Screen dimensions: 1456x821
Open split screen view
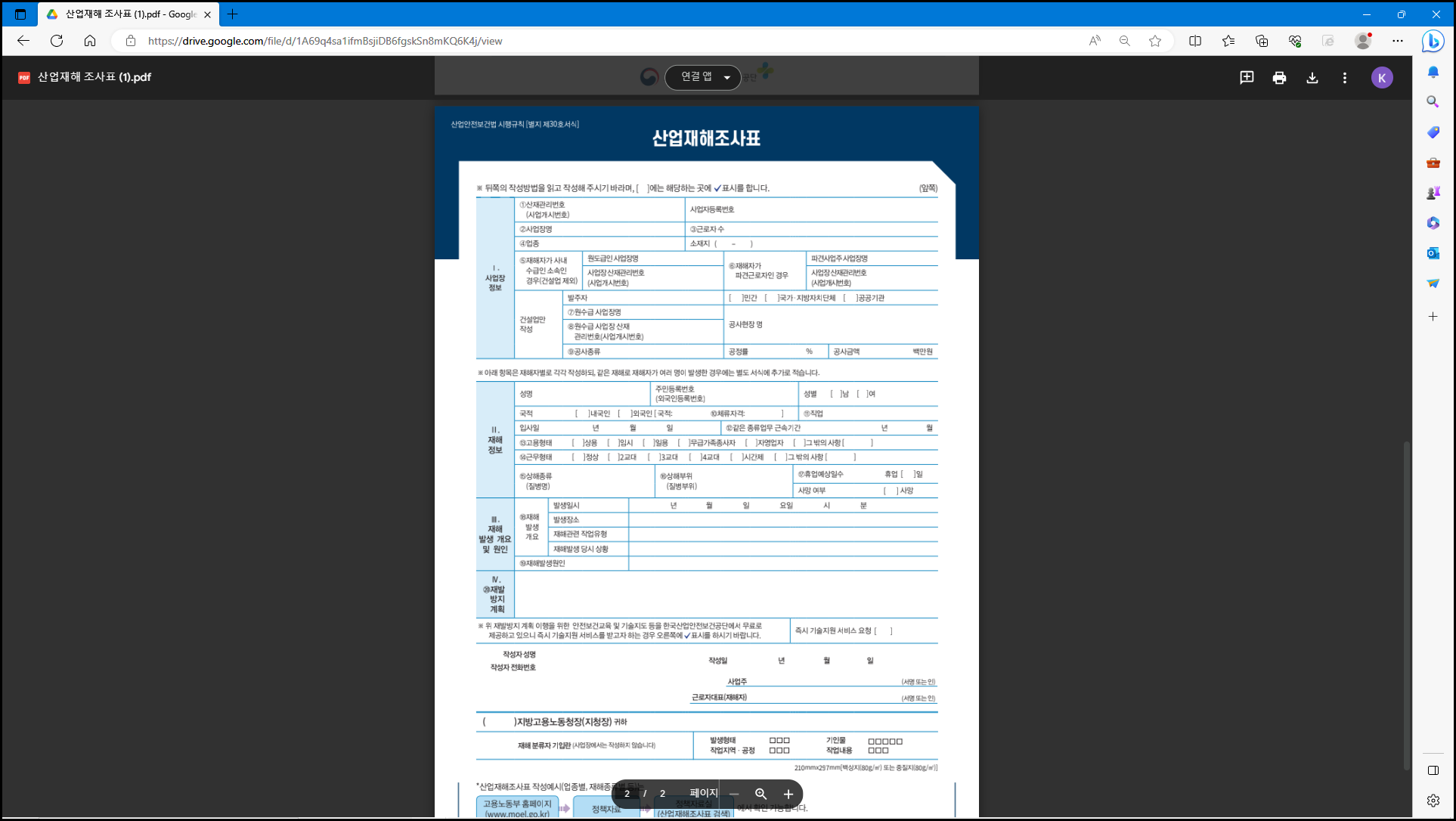(x=1195, y=41)
